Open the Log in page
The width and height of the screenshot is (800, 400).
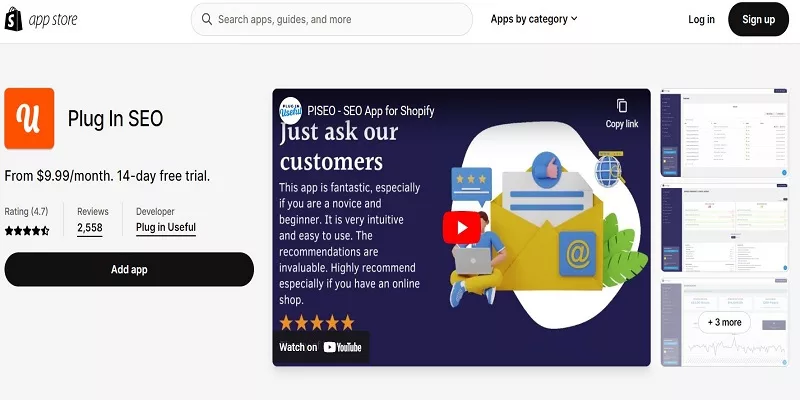[701, 19]
